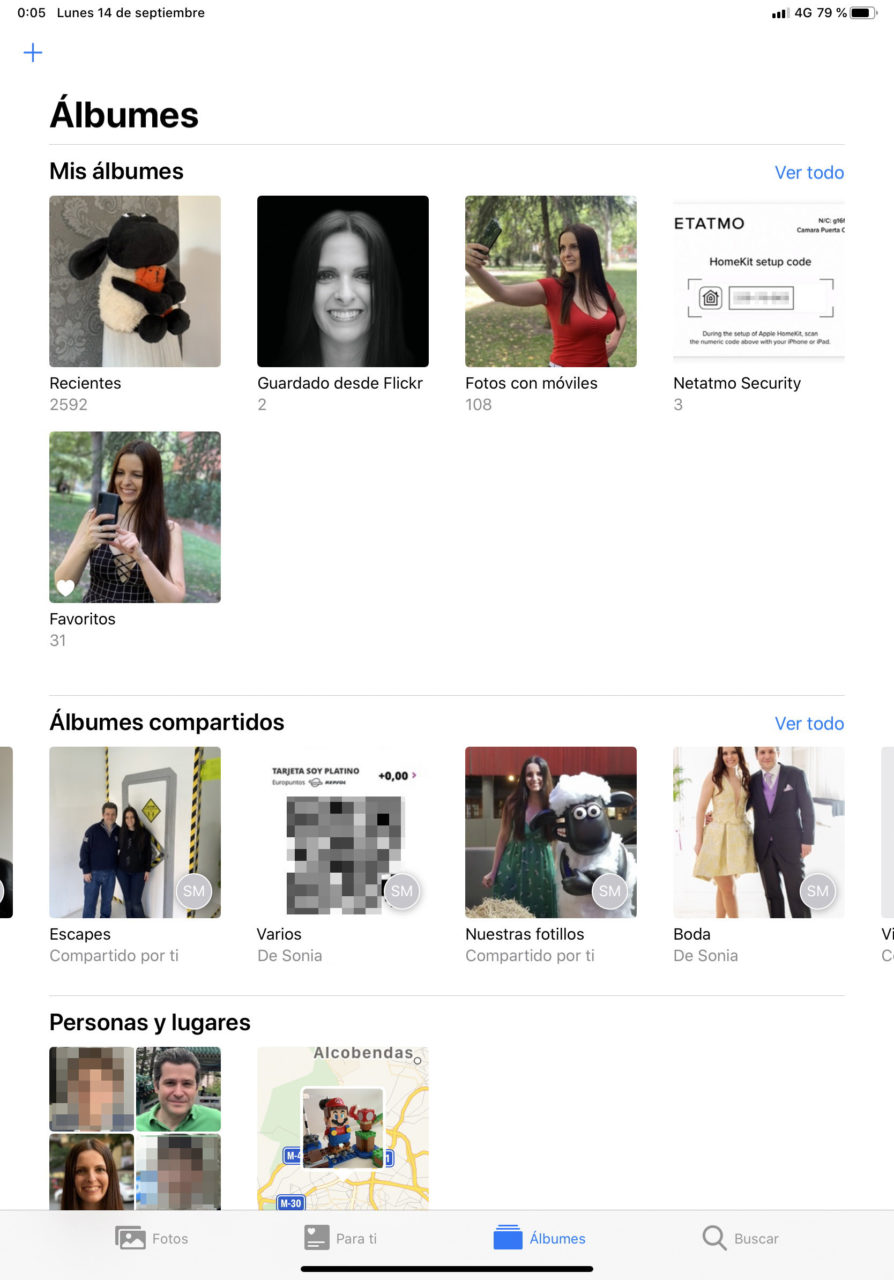
Task: Show all Álbumes compartidos via Ver todo
Action: coord(809,723)
